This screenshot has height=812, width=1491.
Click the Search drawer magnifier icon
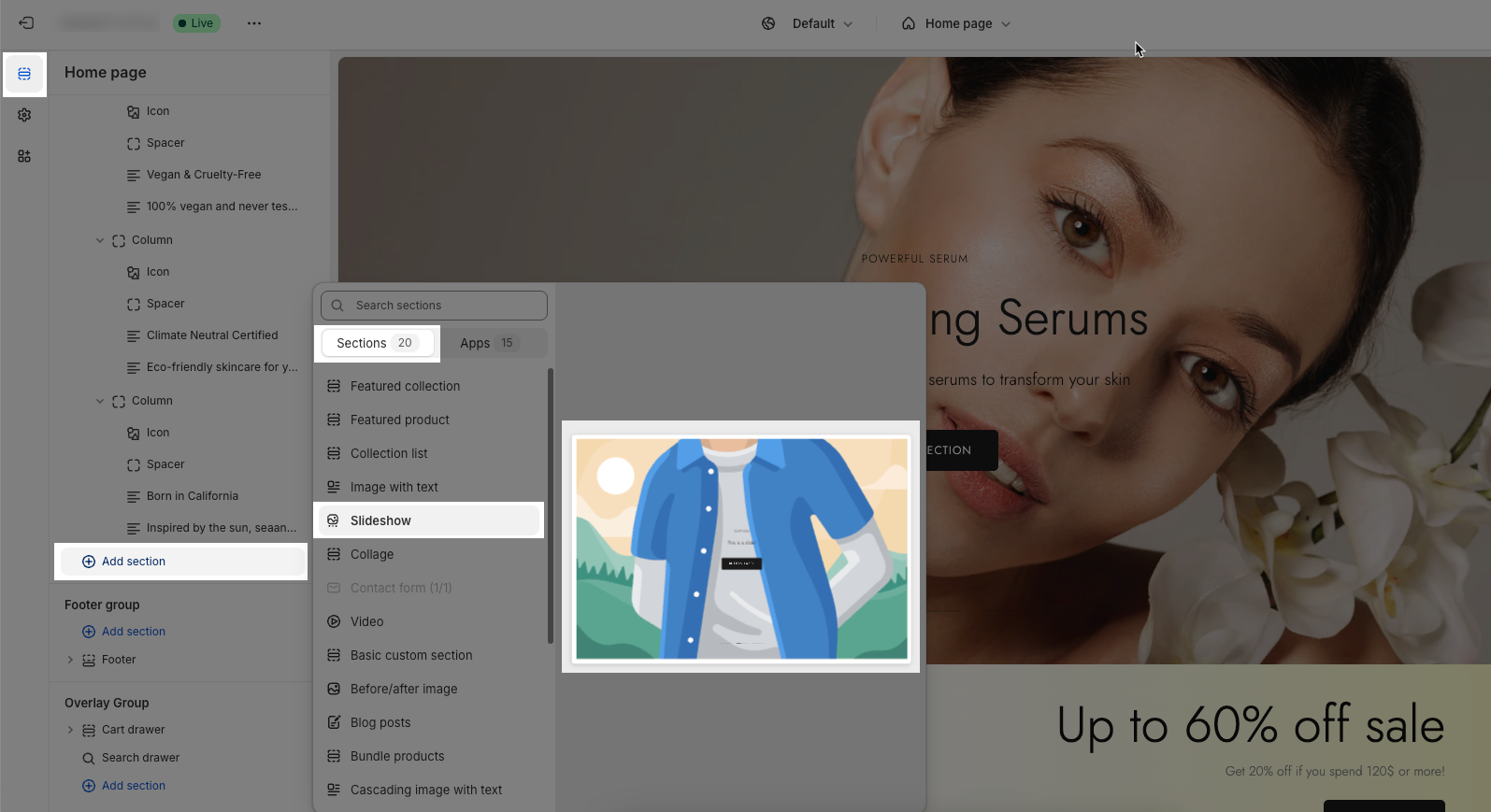tap(89, 758)
